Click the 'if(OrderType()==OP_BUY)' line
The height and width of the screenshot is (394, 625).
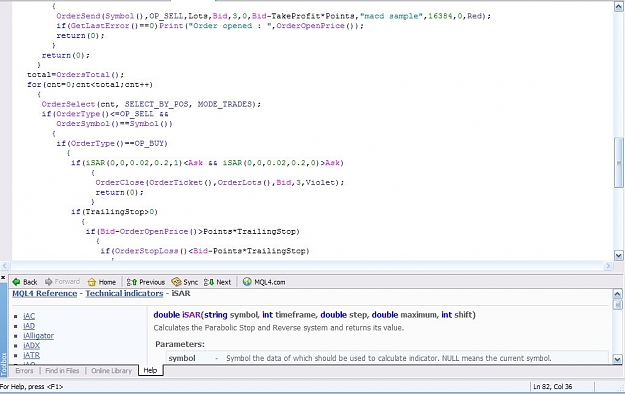click(112, 143)
